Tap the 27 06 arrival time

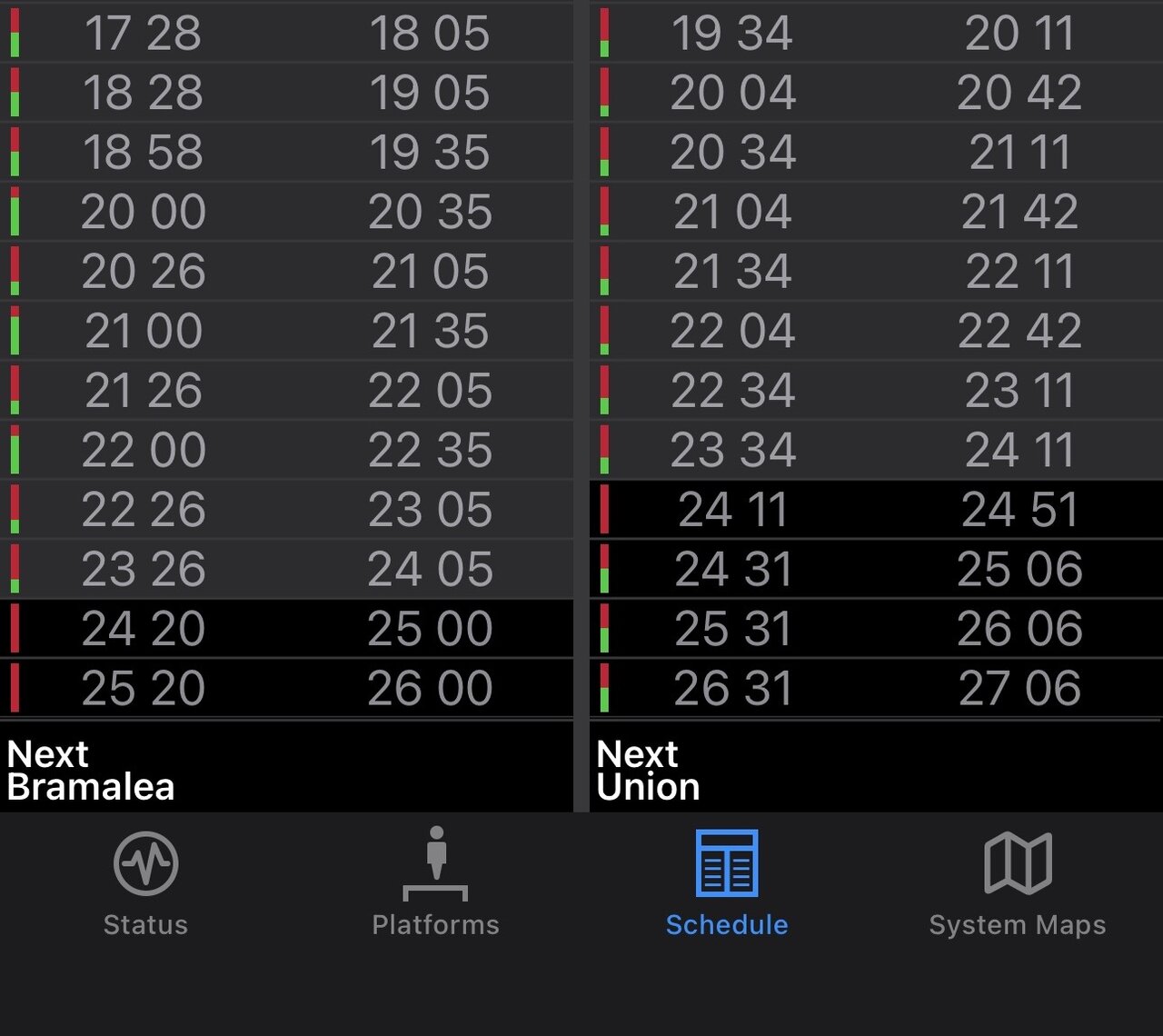1019,688
